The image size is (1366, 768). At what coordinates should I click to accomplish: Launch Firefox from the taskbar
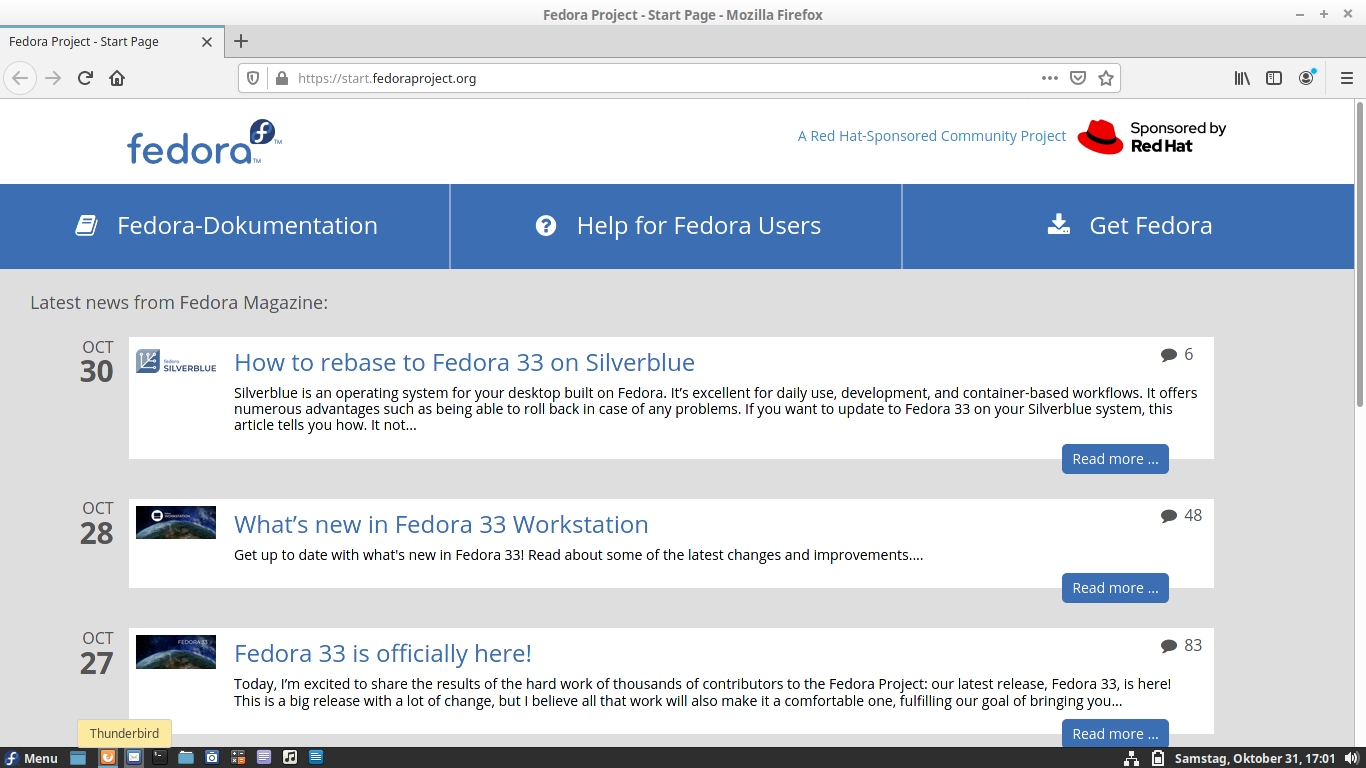(107, 758)
